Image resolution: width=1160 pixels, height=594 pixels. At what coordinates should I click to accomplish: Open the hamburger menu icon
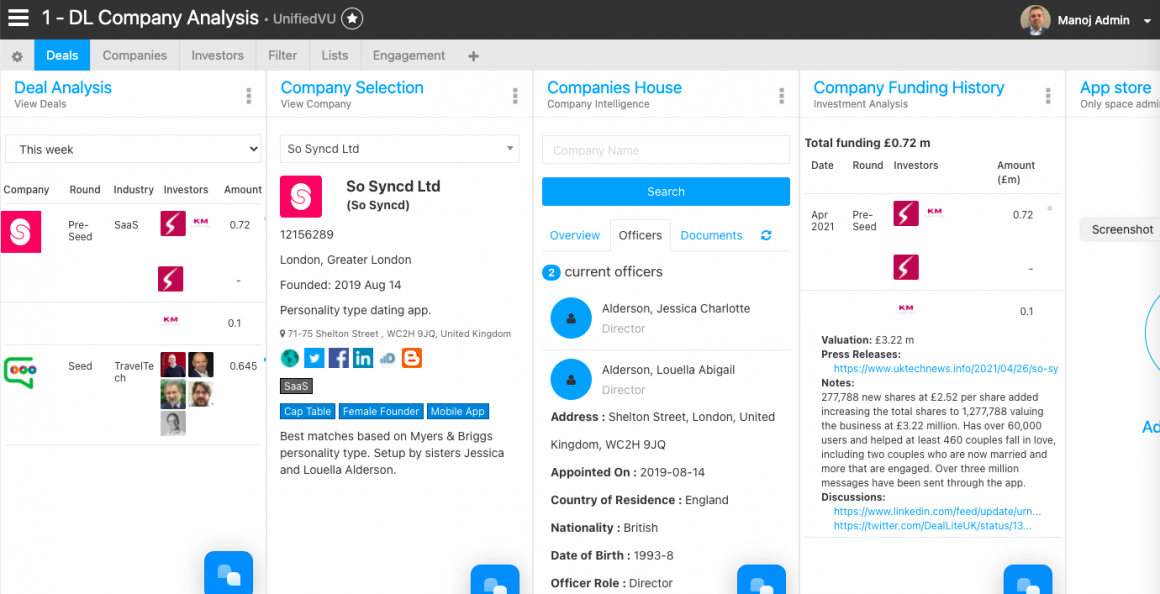tap(18, 18)
